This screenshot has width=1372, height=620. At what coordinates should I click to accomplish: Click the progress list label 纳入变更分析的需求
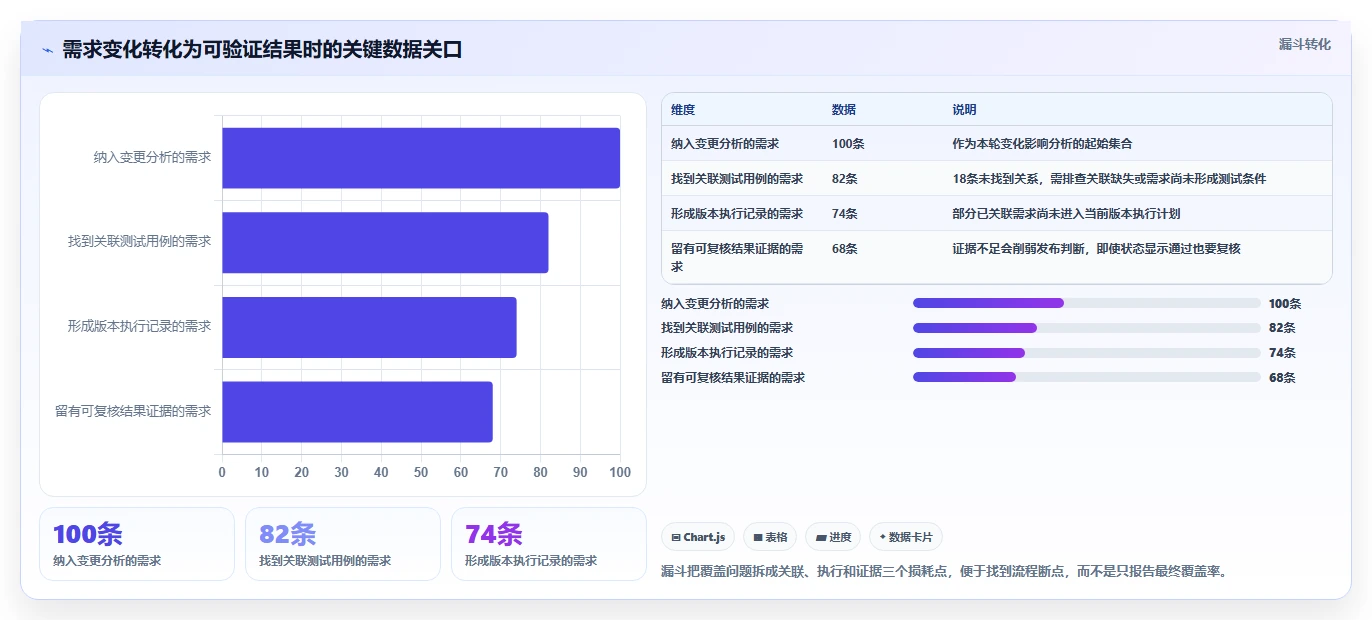pos(716,303)
